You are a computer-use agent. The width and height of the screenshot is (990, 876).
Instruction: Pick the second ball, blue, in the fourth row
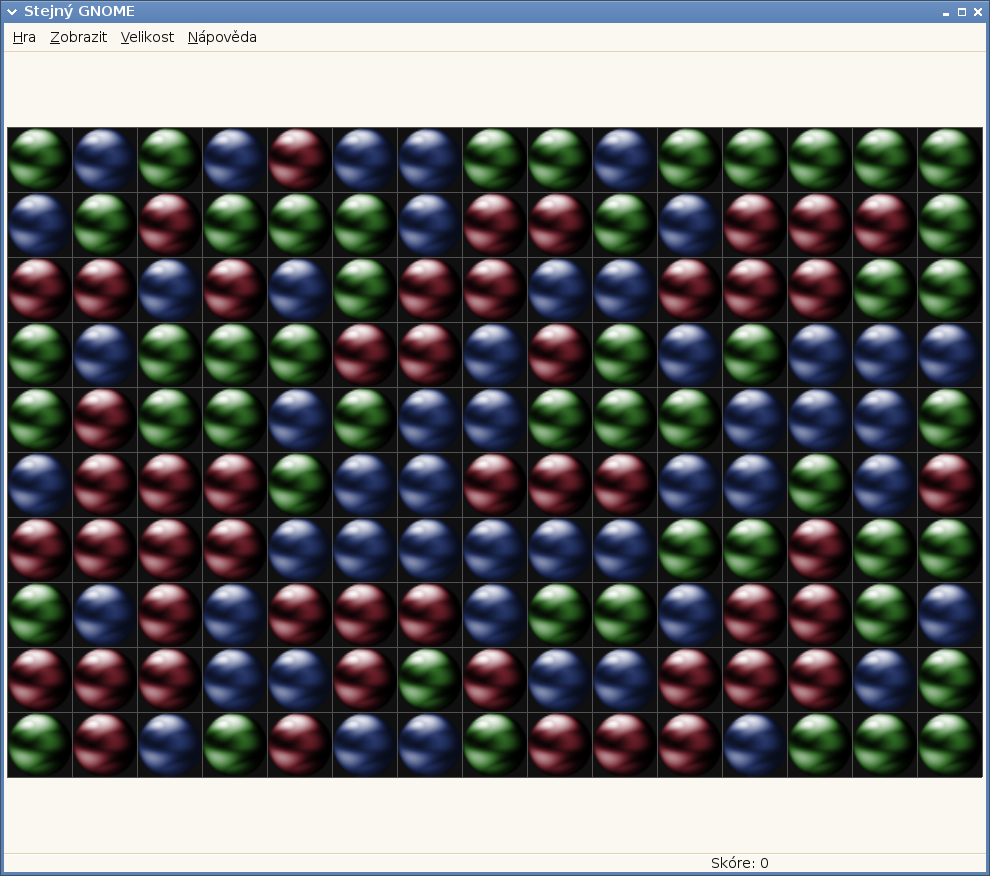coord(105,355)
